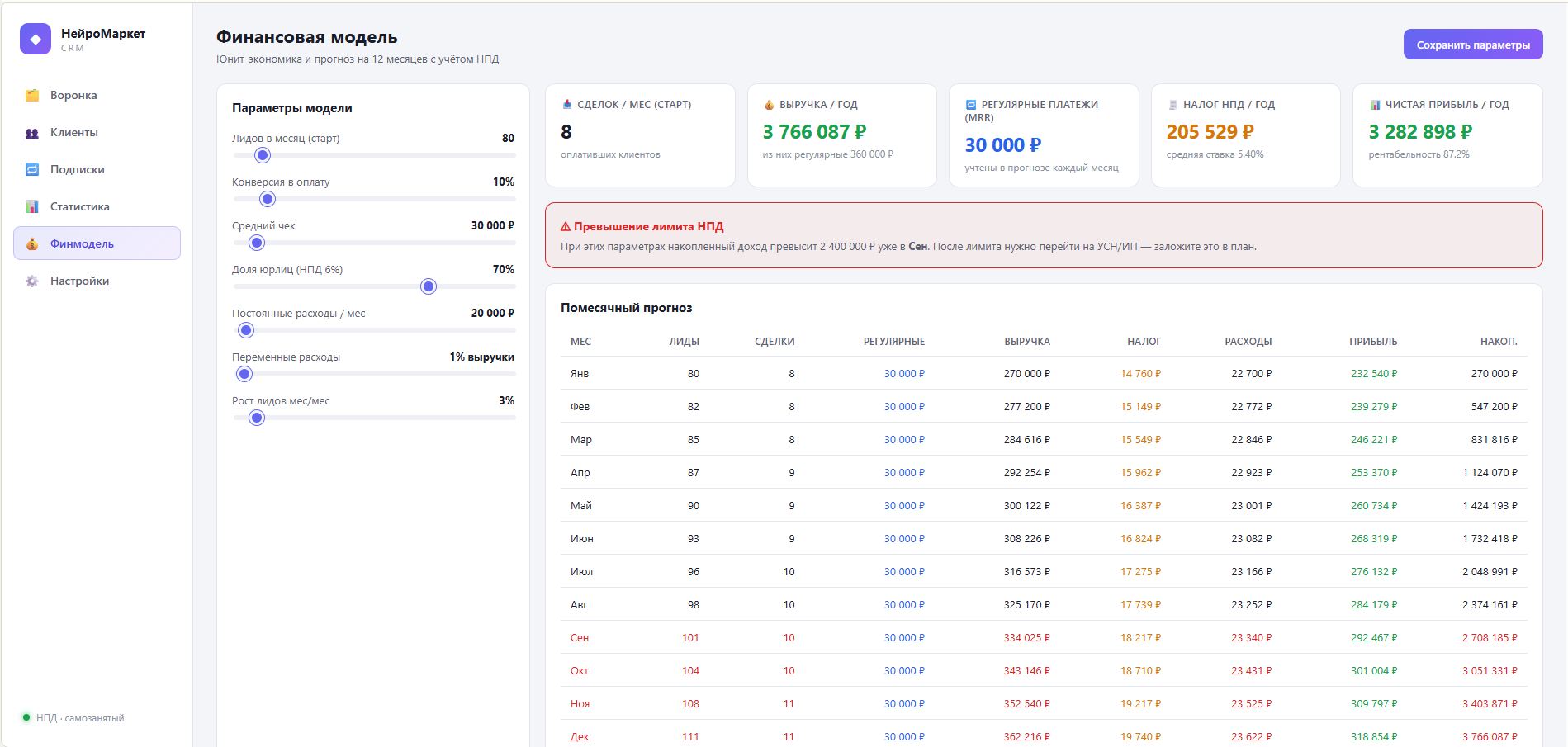Click the green НПД status dot

pyautogui.click(x=26, y=717)
